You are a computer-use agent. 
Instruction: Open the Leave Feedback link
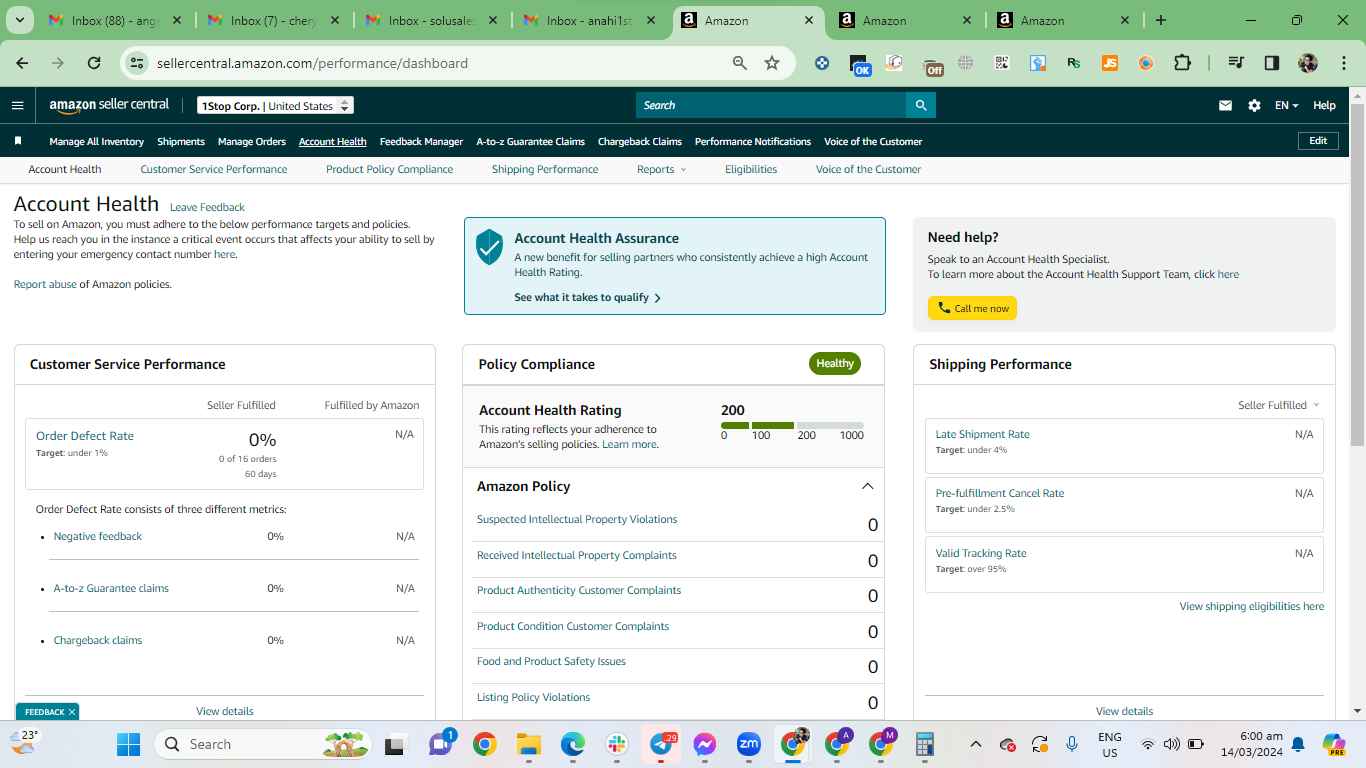pyautogui.click(x=207, y=207)
